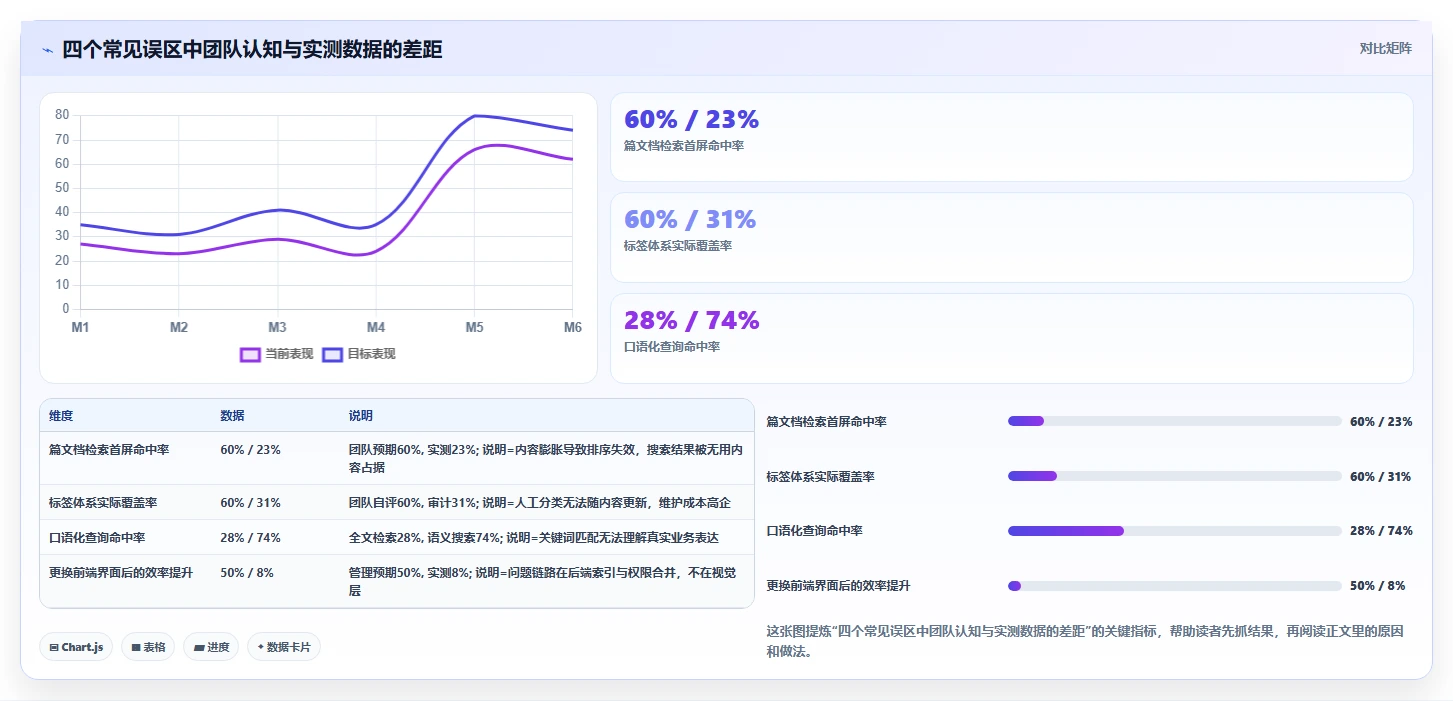Select the 28% / 74% metric card
1453x701 pixels.
[1011, 338]
